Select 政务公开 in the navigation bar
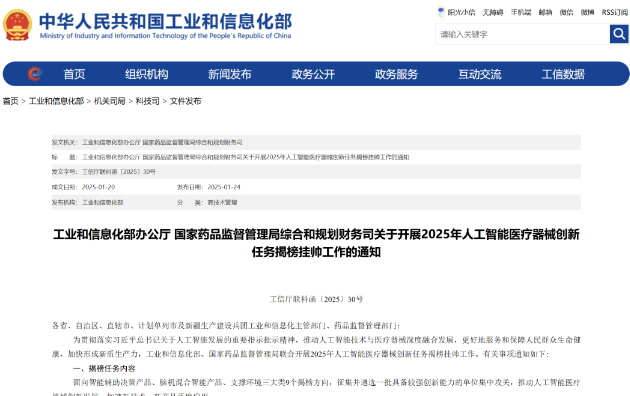Viewport: 630px width, 396px height. point(313,74)
